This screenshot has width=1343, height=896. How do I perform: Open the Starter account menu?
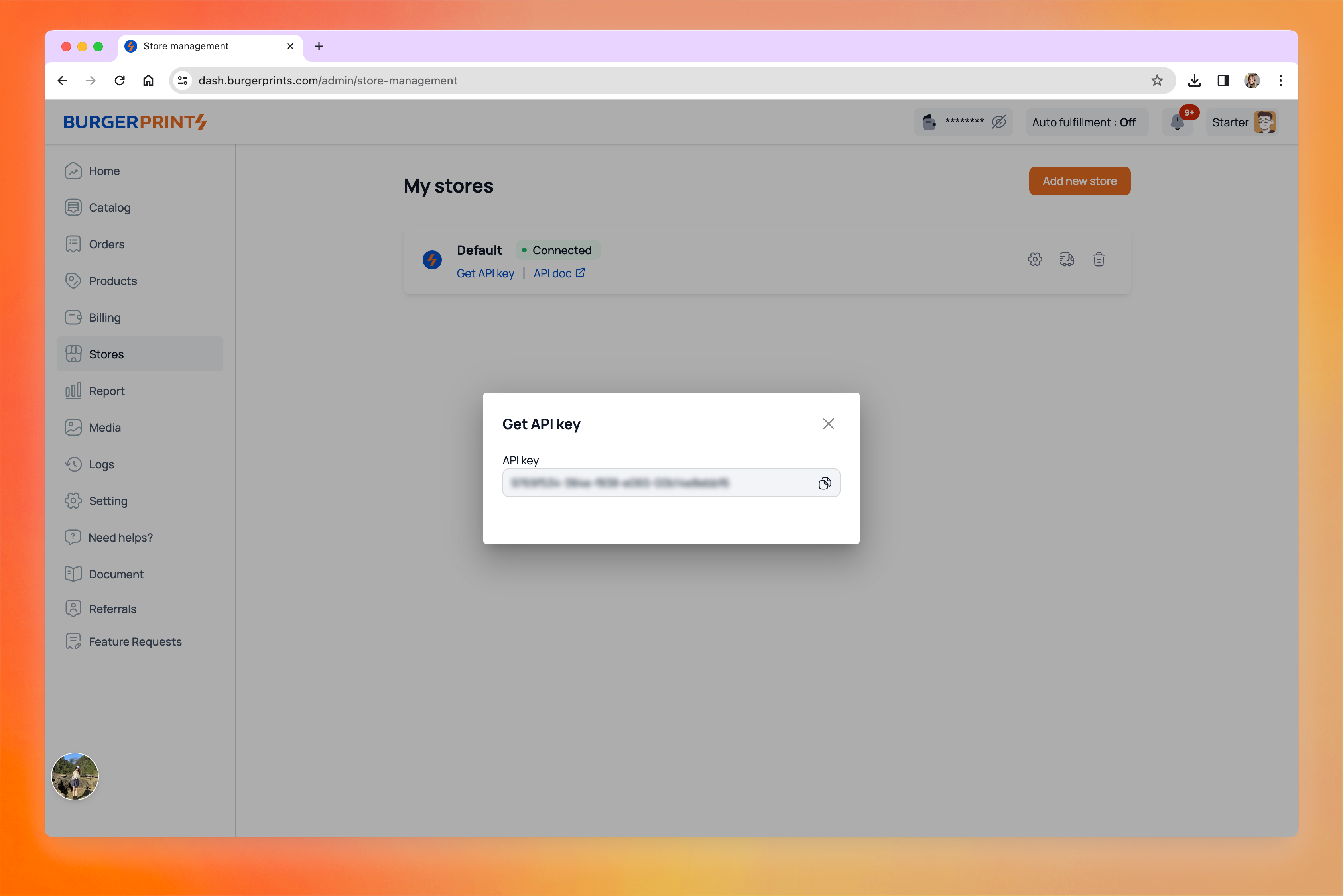(1243, 122)
